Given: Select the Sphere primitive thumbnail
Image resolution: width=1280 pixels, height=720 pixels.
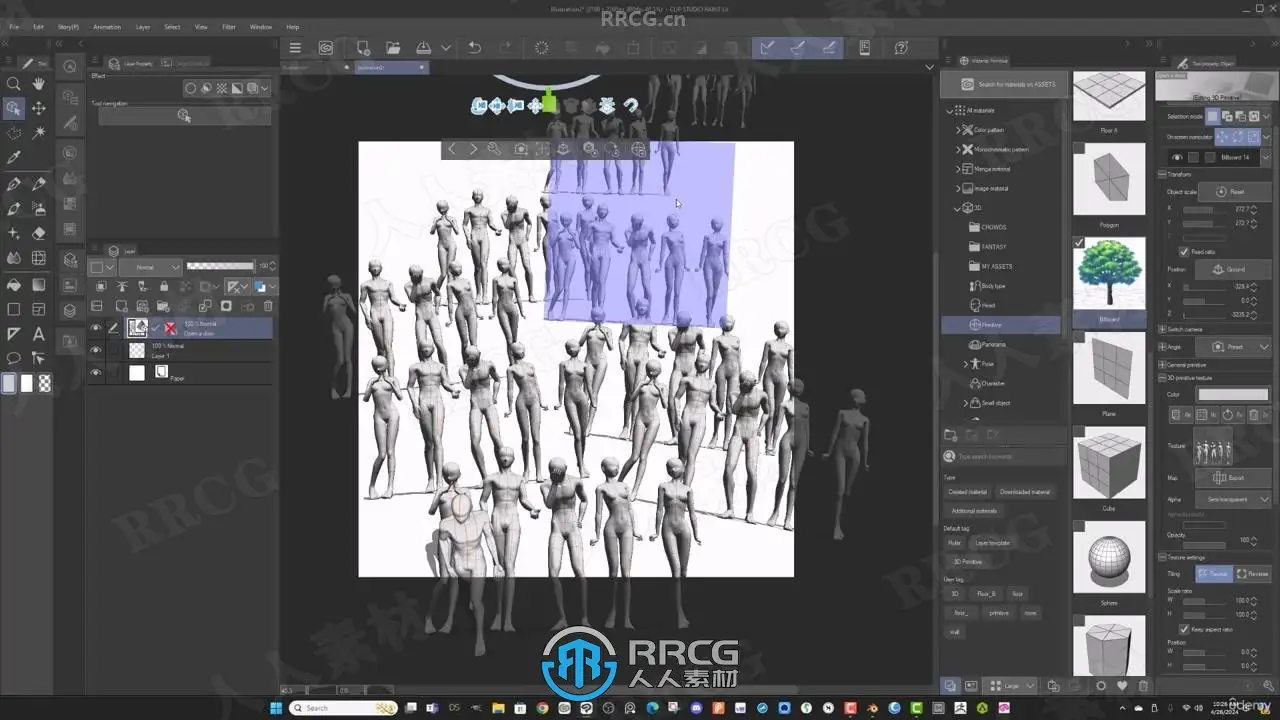Looking at the screenshot, I should 1109,556.
